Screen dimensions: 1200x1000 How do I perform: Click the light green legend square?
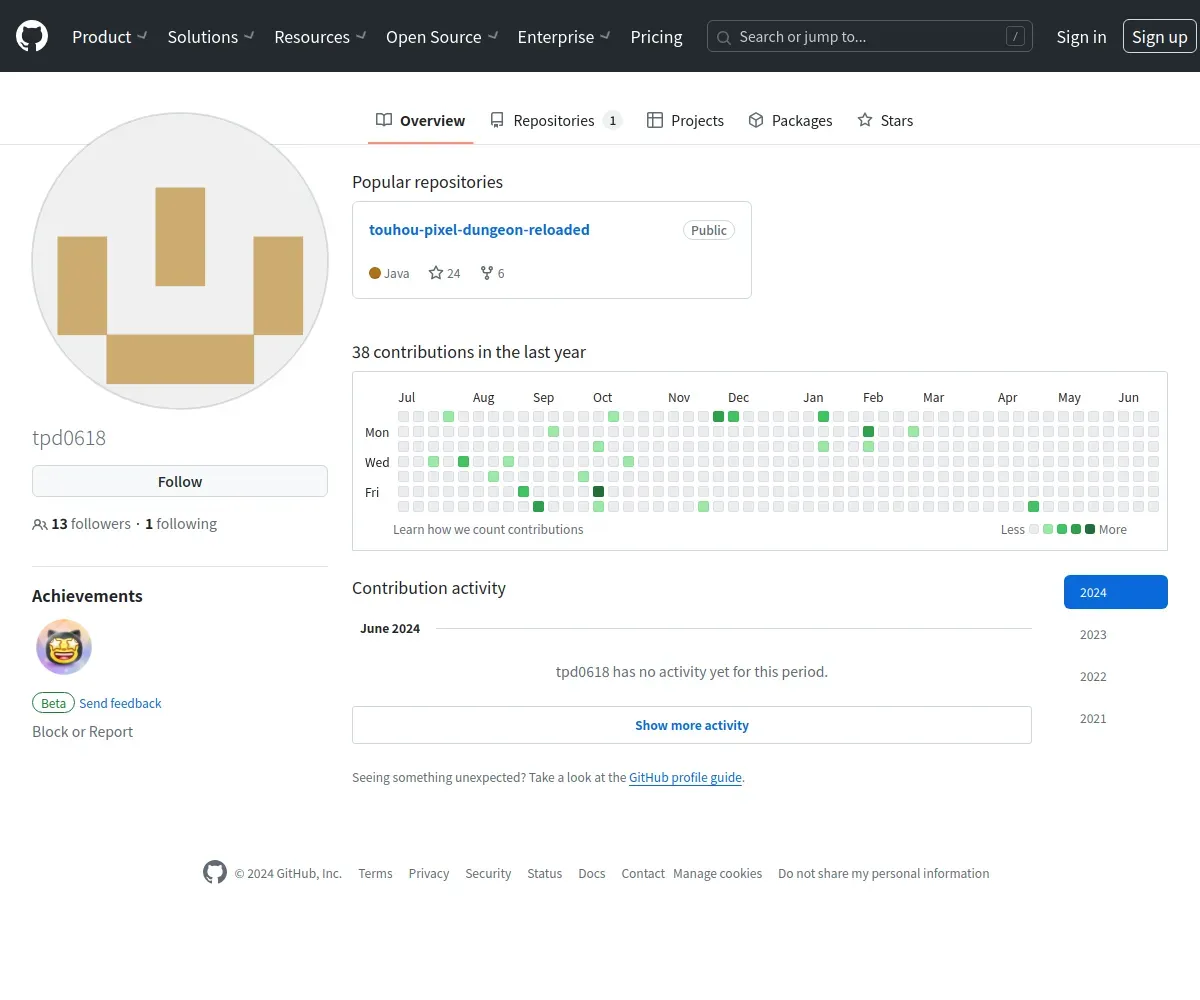point(1048,529)
